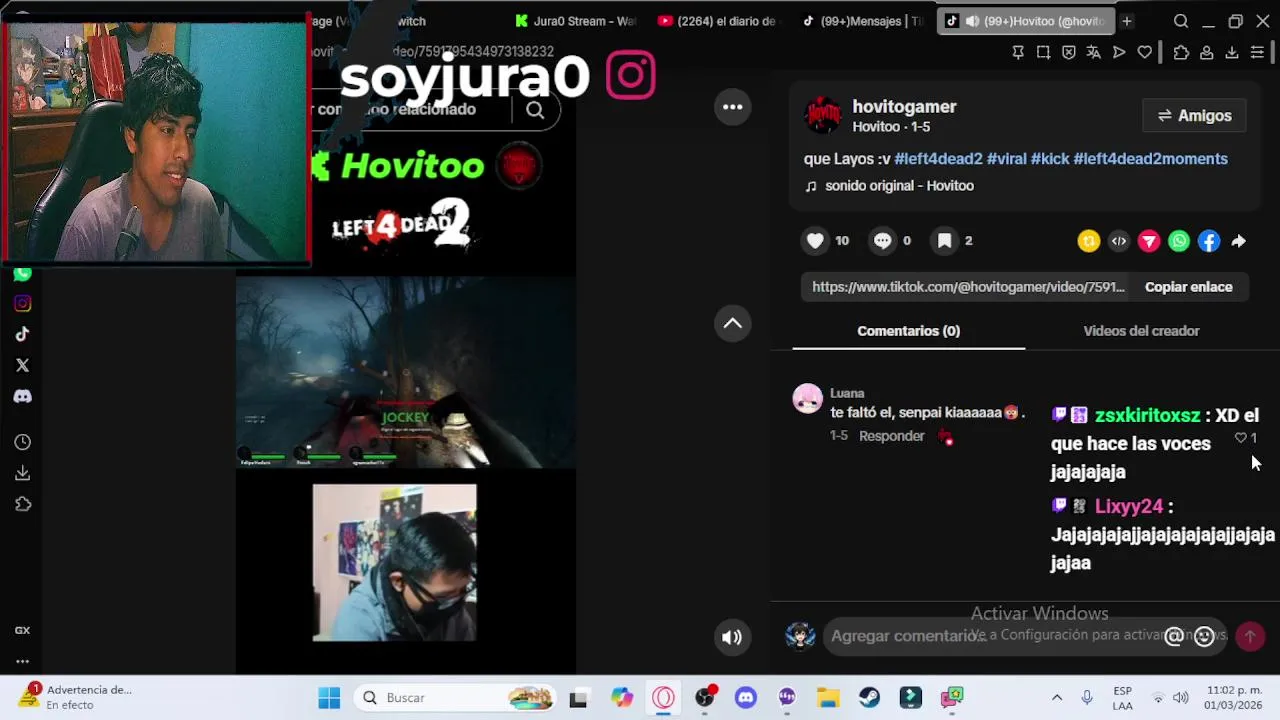The width and height of the screenshot is (1280, 720).
Task: Click the pin icon in address toolbar
Action: tap(1018, 52)
